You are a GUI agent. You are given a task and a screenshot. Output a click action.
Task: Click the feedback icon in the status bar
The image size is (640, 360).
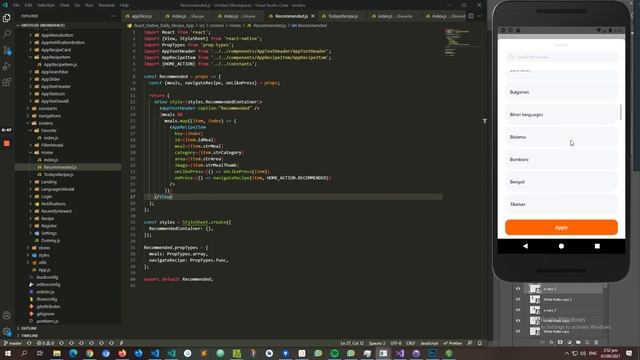(470, 343)
